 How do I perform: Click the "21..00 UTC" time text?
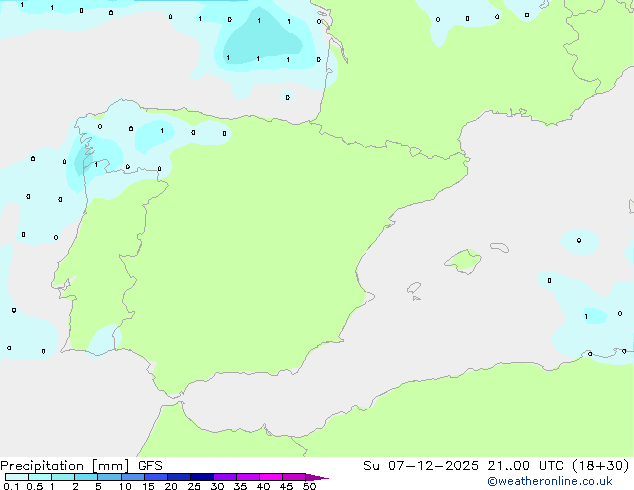(525, 466)
